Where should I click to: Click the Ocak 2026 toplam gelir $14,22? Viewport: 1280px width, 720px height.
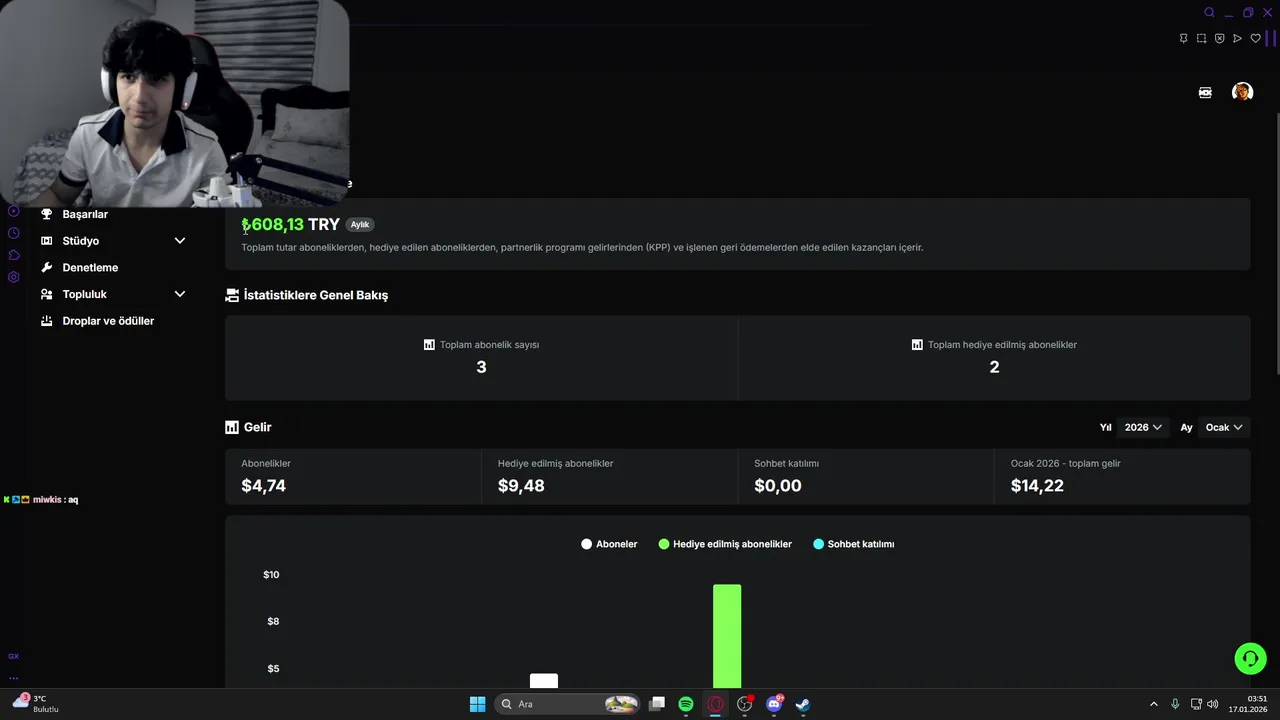pos(1037,486)
